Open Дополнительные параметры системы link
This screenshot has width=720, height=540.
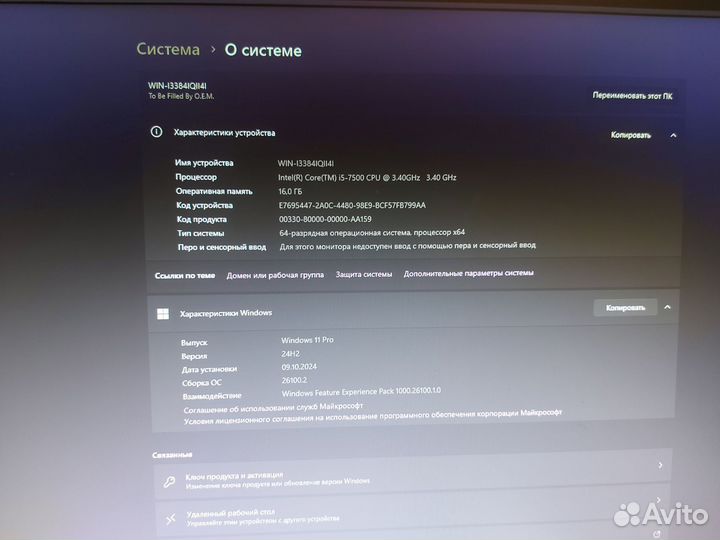pos(468,273)
